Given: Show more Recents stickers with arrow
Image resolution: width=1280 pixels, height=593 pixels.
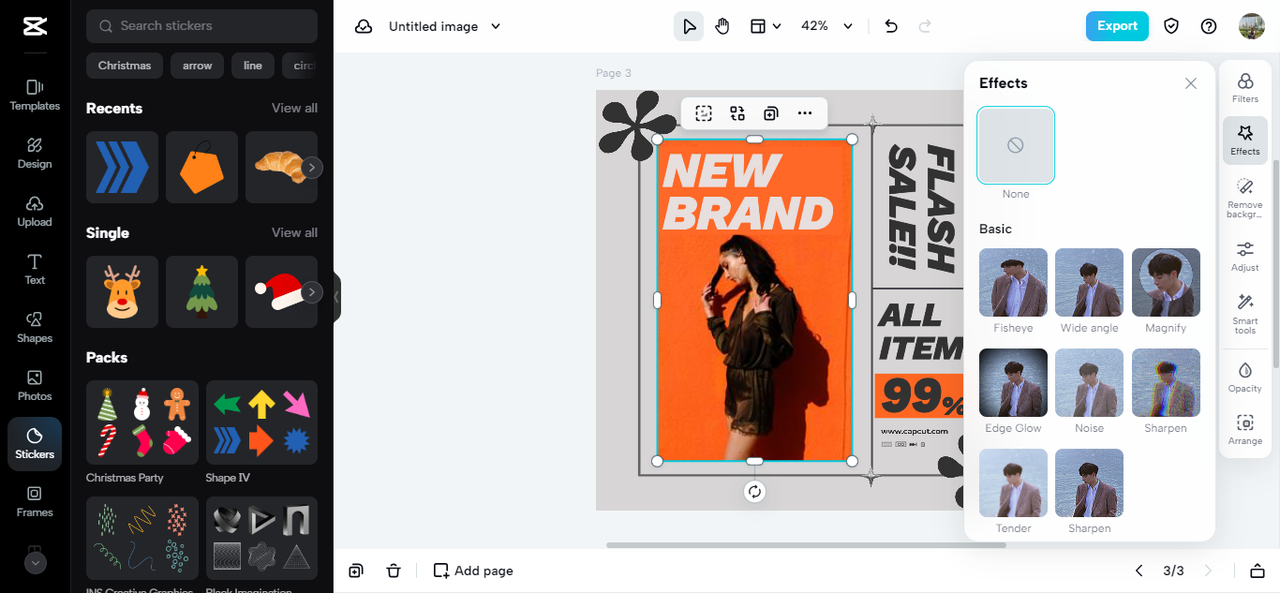Looking at the screenshot, I should click(x=313, y=168).
